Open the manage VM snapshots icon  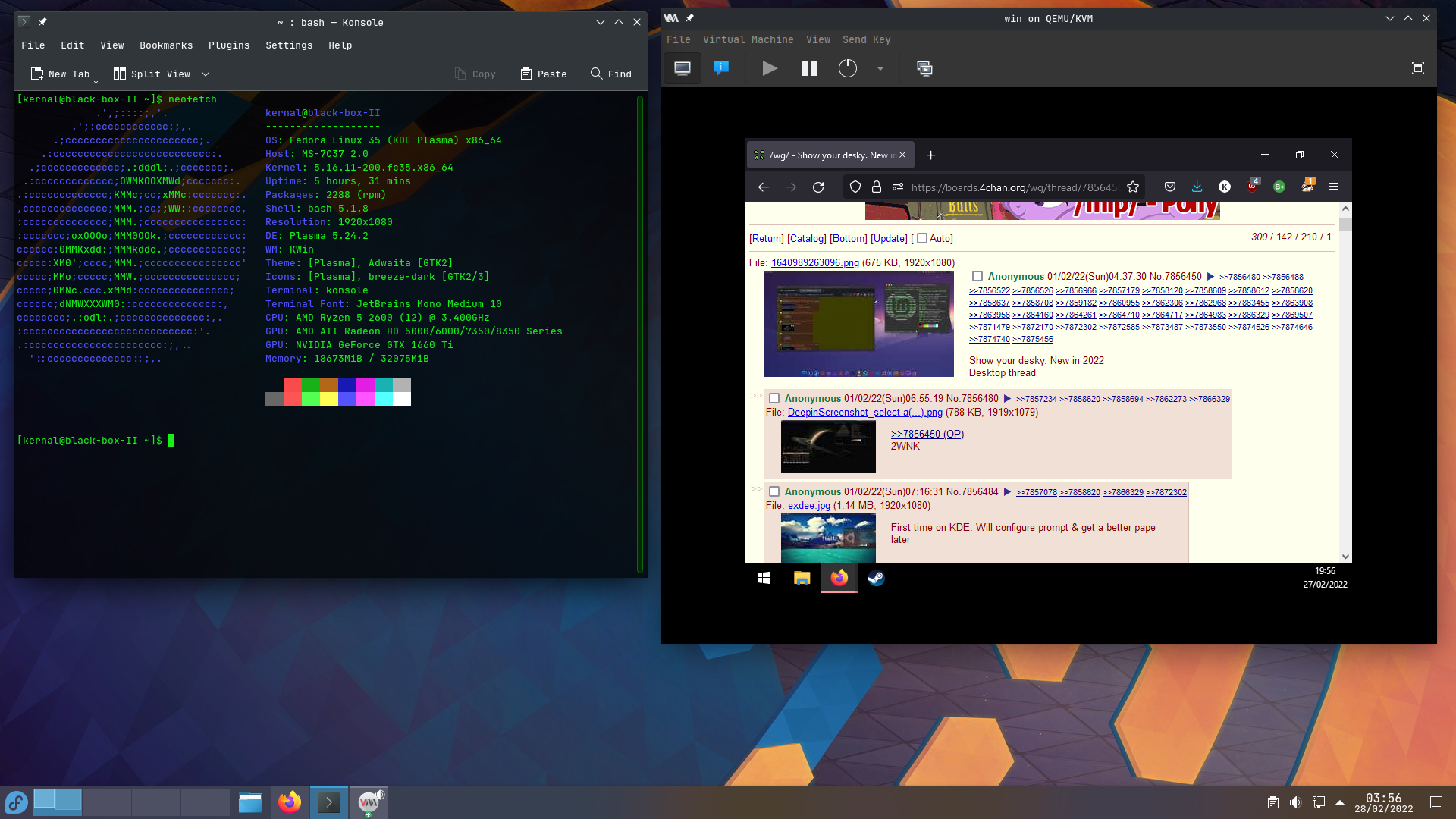tap(924, 68)
